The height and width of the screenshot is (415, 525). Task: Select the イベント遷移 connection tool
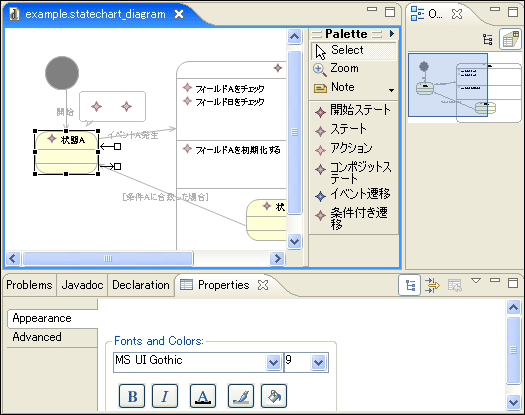[353, 194]
